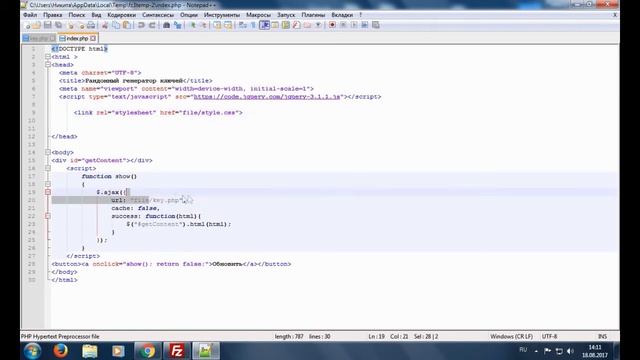Open the User Defined Language icon
Screen dimensions: 640x360
pos(275,25)
